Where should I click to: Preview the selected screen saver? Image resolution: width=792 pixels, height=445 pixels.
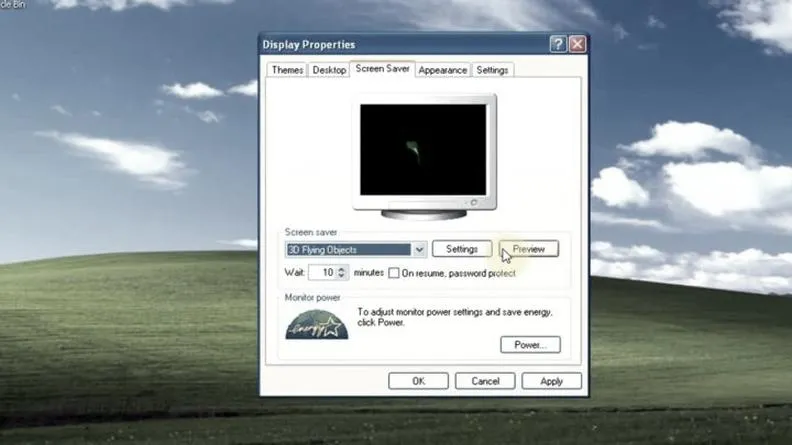point(529,249)
